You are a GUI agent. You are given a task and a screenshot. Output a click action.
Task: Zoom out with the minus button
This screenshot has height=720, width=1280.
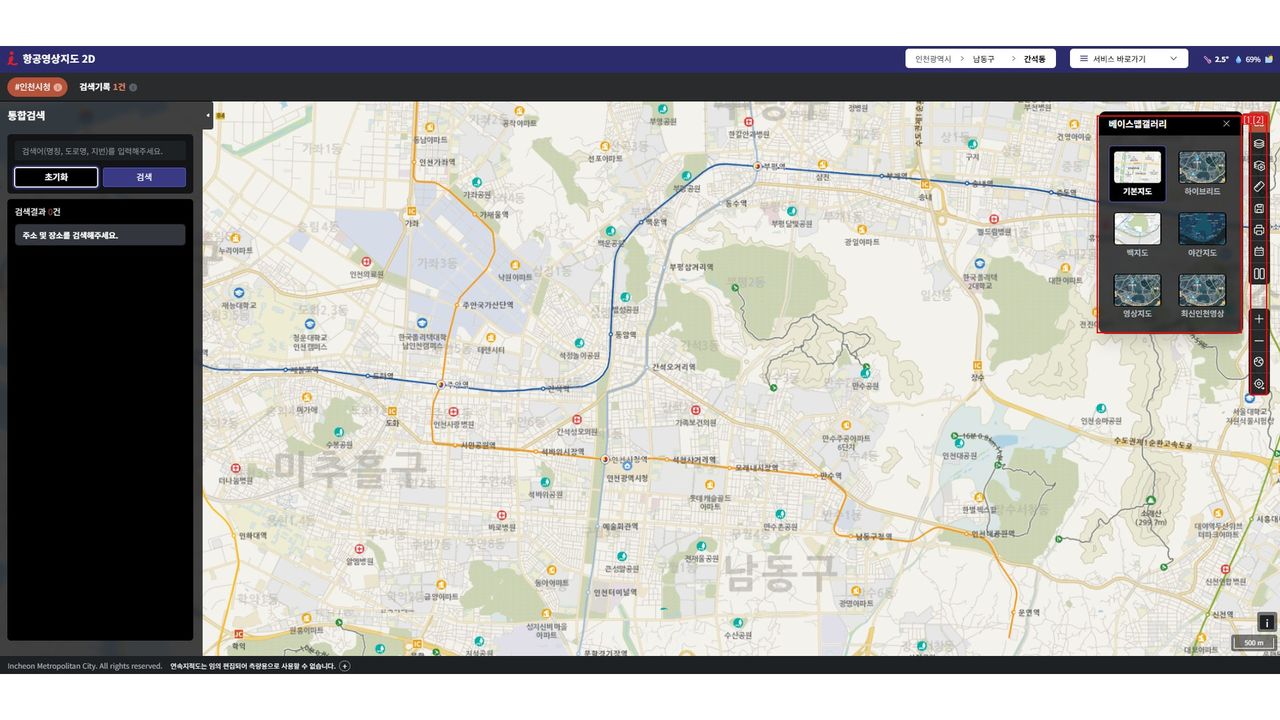tap(1259, 341)
